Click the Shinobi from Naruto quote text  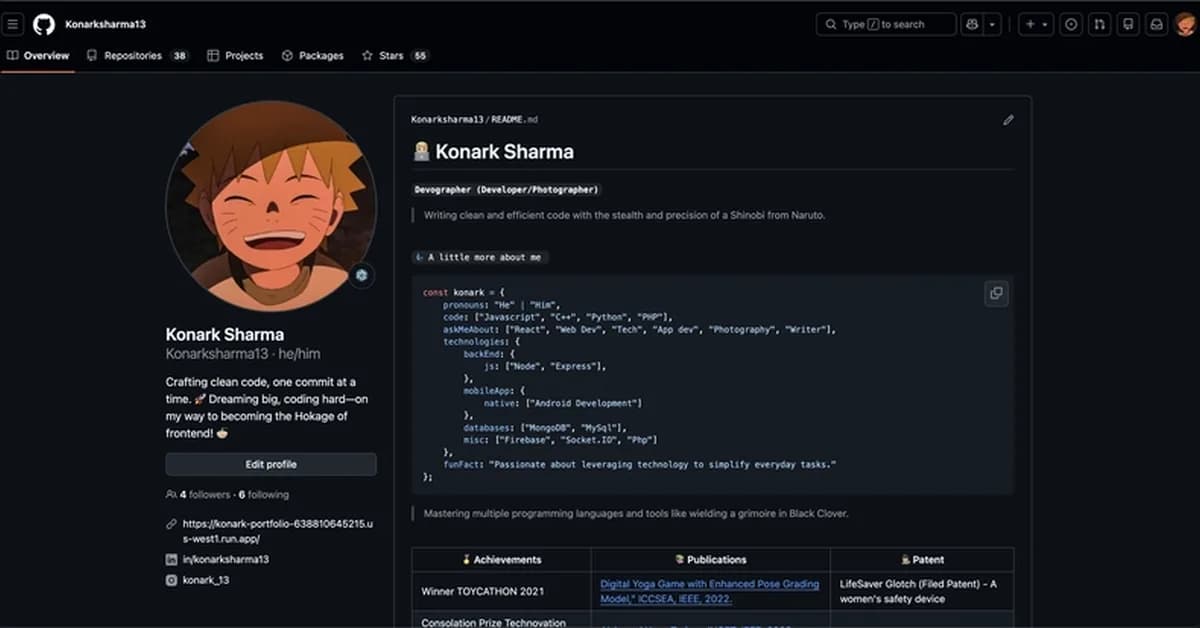[x=624, y=215]
